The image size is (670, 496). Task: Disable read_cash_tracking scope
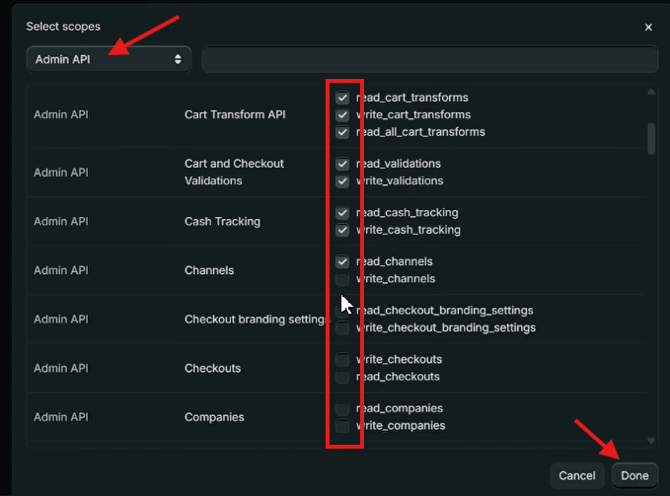tap(343, 213)
